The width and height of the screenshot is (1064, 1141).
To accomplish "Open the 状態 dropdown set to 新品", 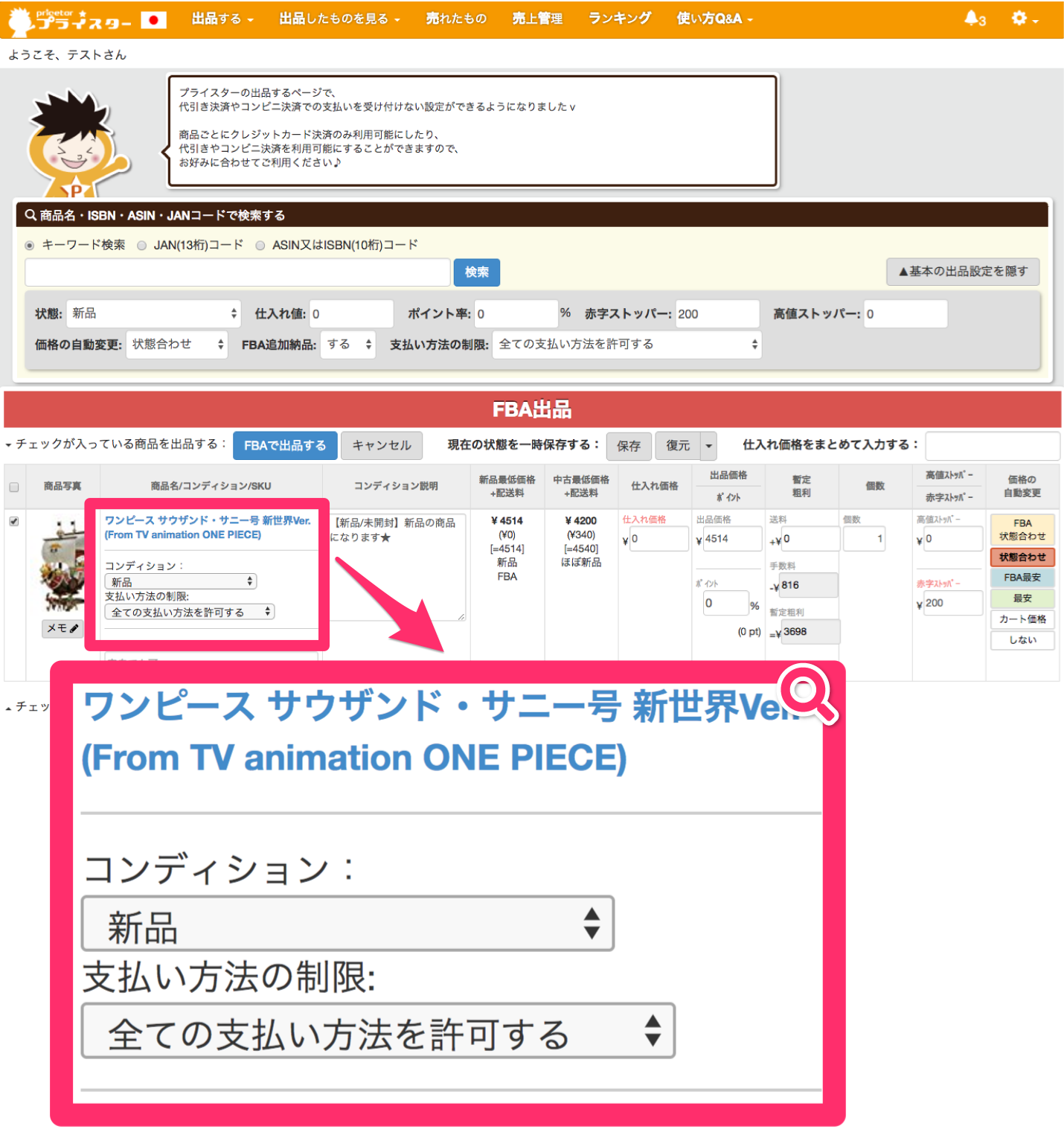I will click(153, 314).
